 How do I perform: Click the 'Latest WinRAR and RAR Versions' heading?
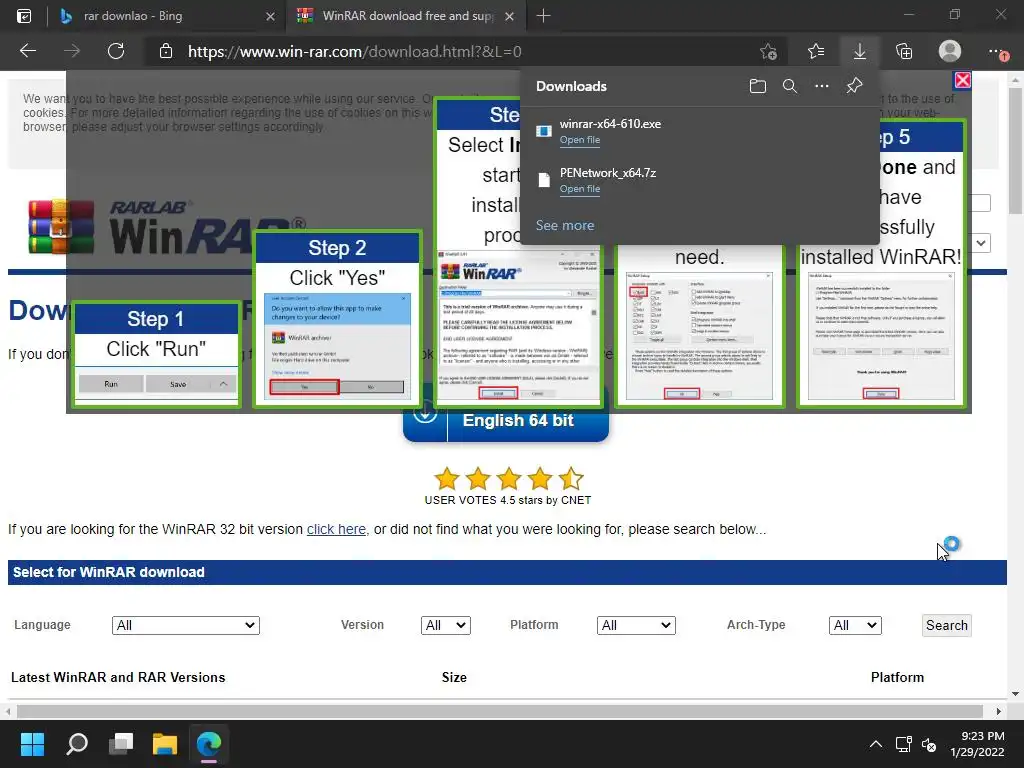tap(118, 677)
